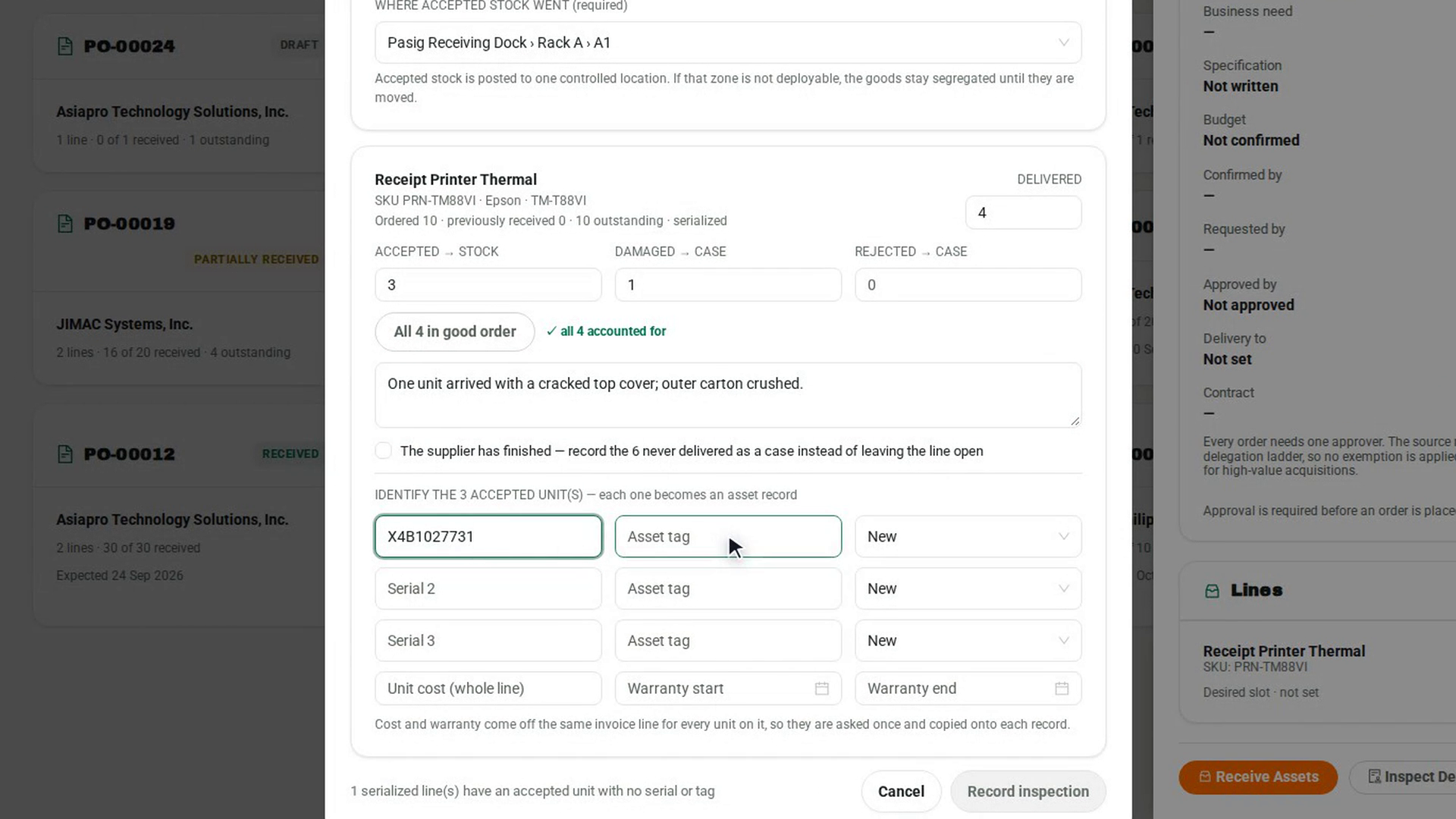Click the Not written specification value

1241,86
